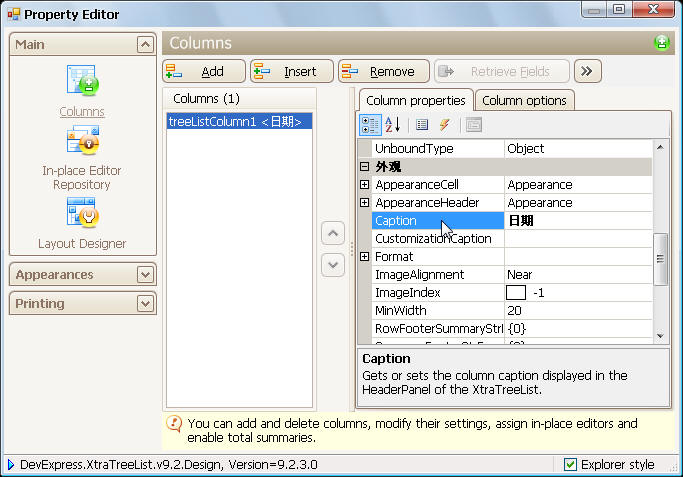This screenshot has width=683, height=477.
Task: Click the hint icon in the yellow info bar
Action: (x=174, y=423)
